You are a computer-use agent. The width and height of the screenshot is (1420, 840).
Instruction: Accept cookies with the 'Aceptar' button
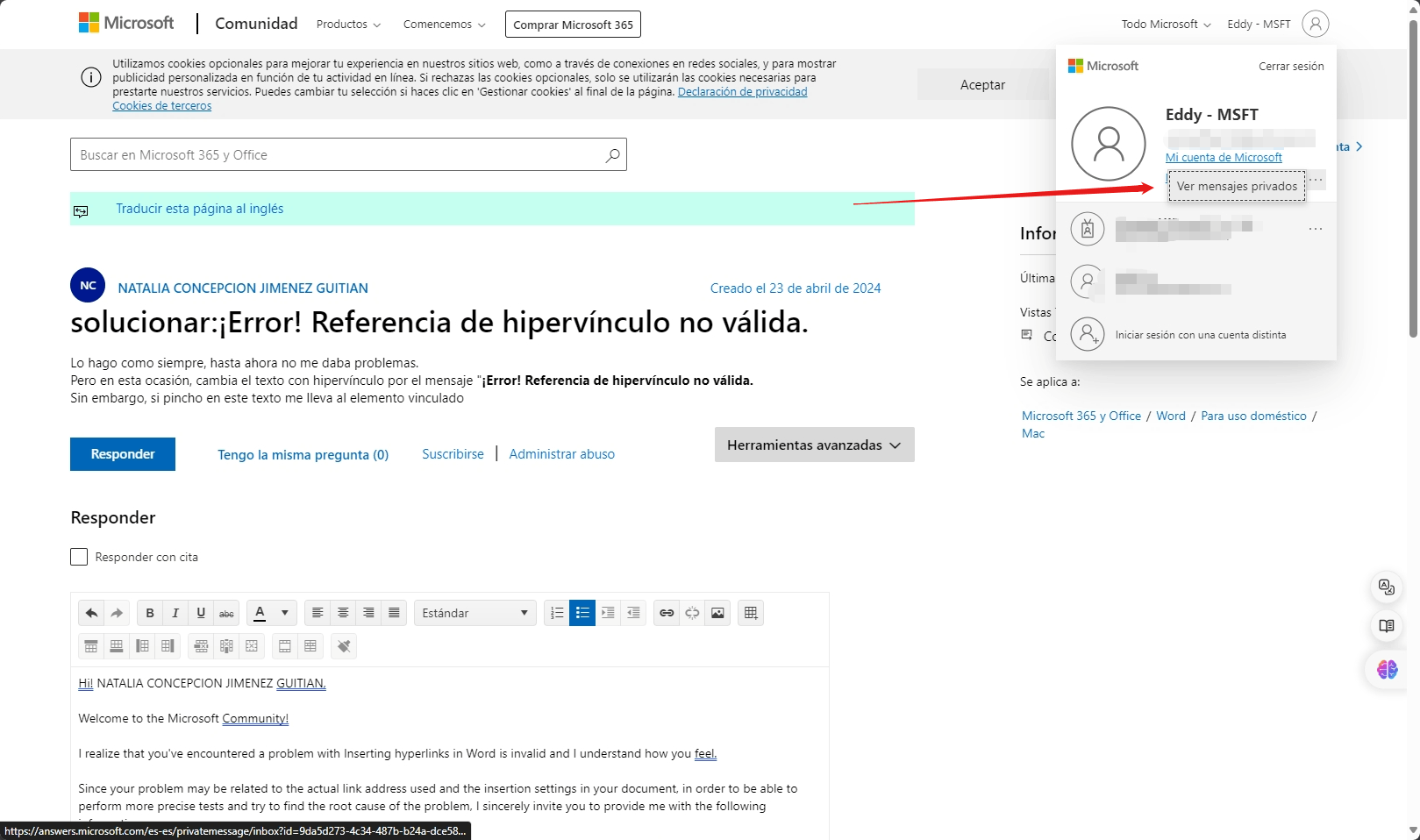point(982,85)
